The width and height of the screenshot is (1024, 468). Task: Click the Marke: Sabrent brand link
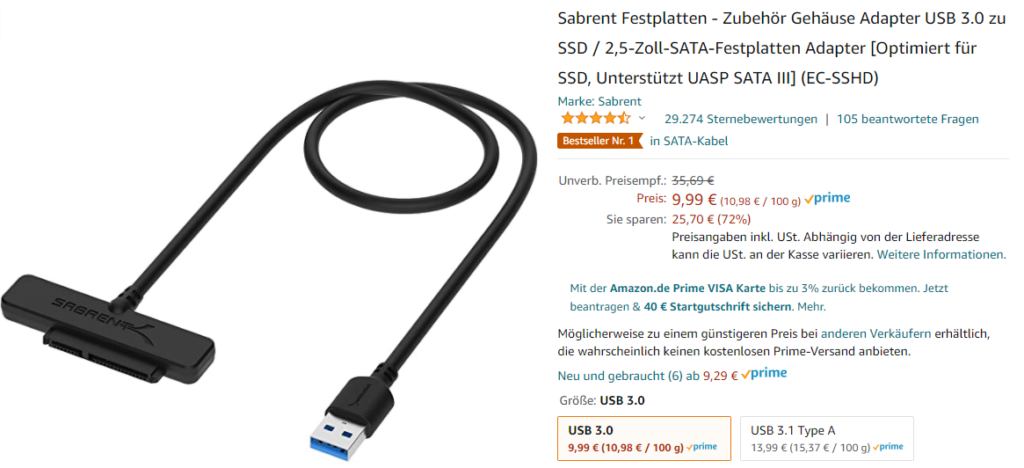(x=600, y=101)
